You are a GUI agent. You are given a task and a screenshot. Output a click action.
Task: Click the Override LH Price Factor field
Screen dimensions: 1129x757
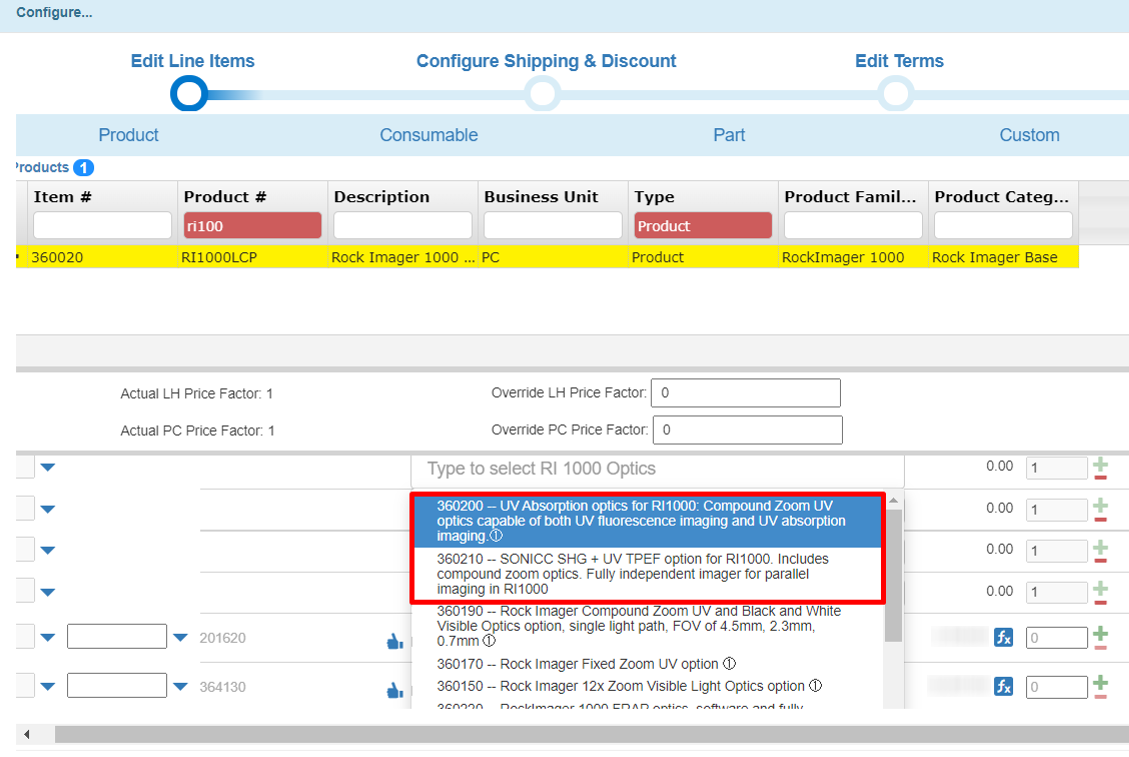745,393
